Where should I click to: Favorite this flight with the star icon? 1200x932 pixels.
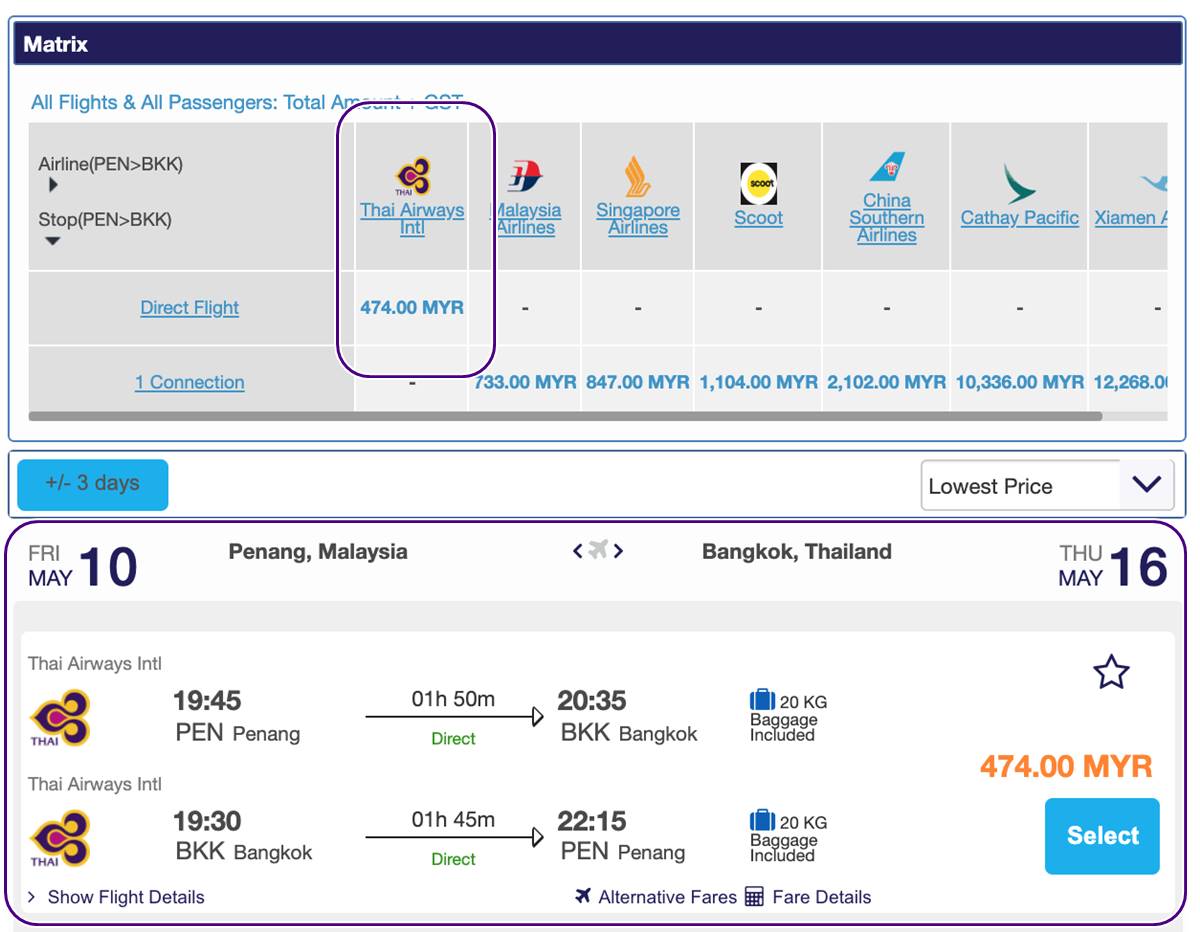tap(1111, 673)
